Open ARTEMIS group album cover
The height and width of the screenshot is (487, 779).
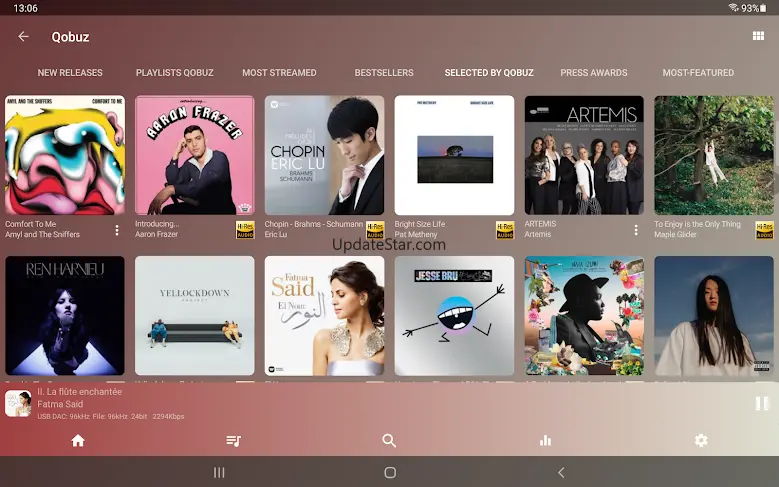[x=584, y=155]
